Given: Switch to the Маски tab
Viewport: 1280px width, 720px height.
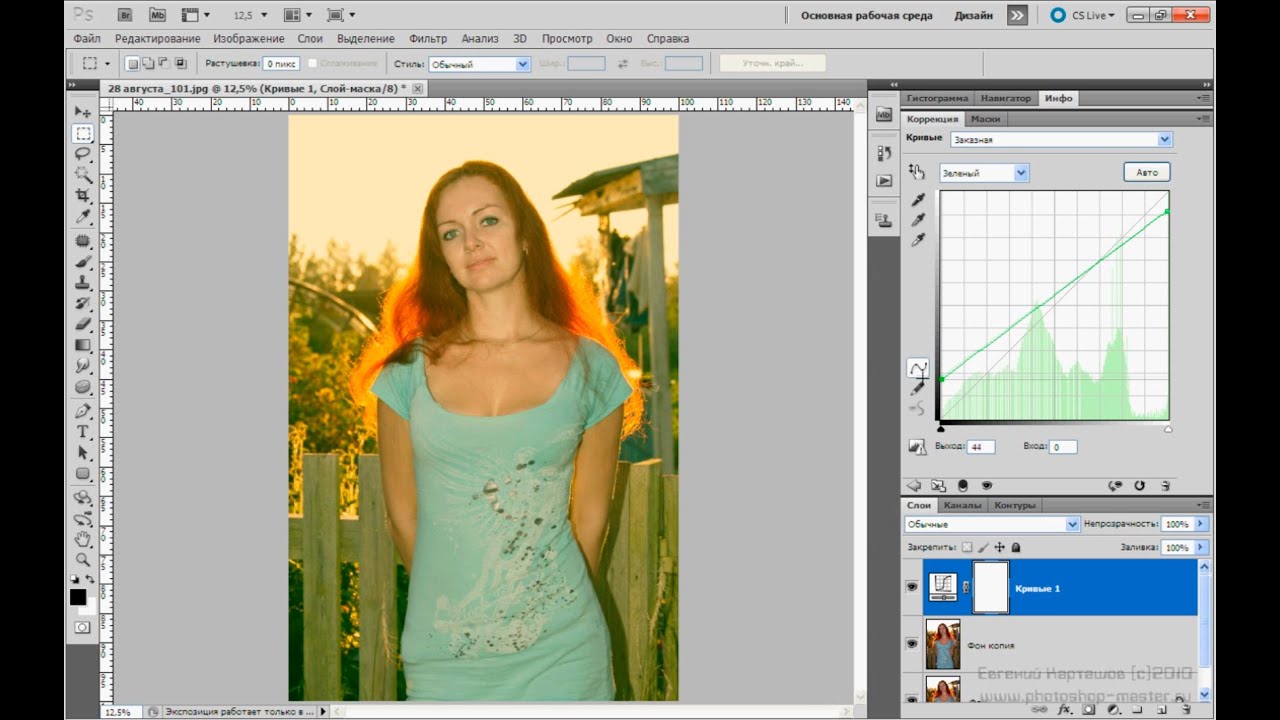Looking at the screenshot, I should (985, 119).
